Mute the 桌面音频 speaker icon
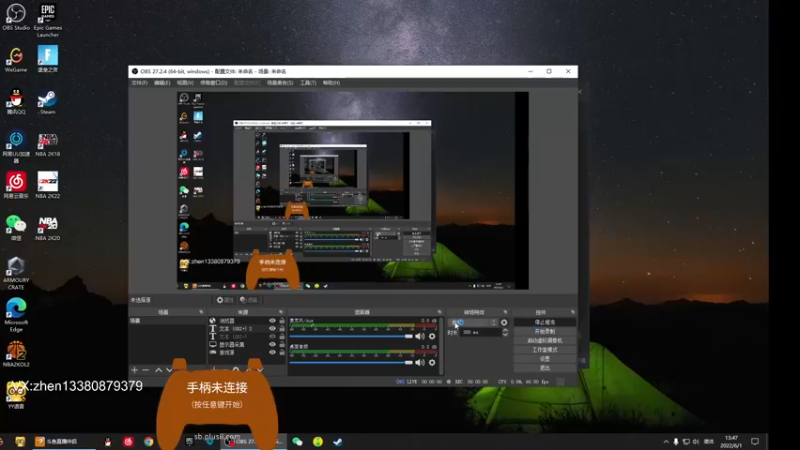The height and width of the screenshot is (450, 800). point(419,362)
